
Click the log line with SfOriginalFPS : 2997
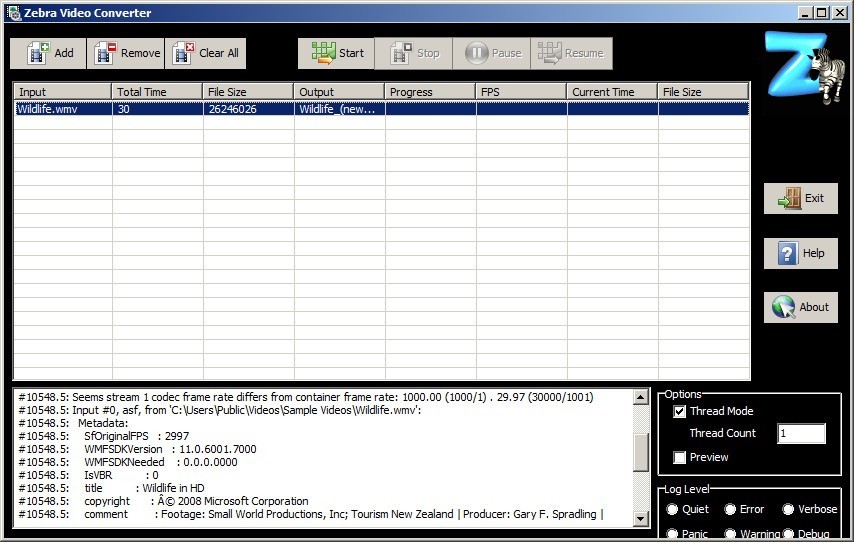pos(103,436)
